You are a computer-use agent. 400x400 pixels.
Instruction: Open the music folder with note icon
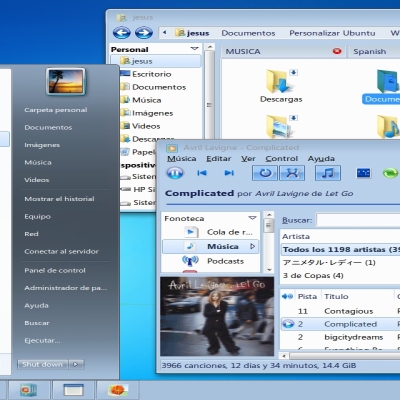coord(388,126)
